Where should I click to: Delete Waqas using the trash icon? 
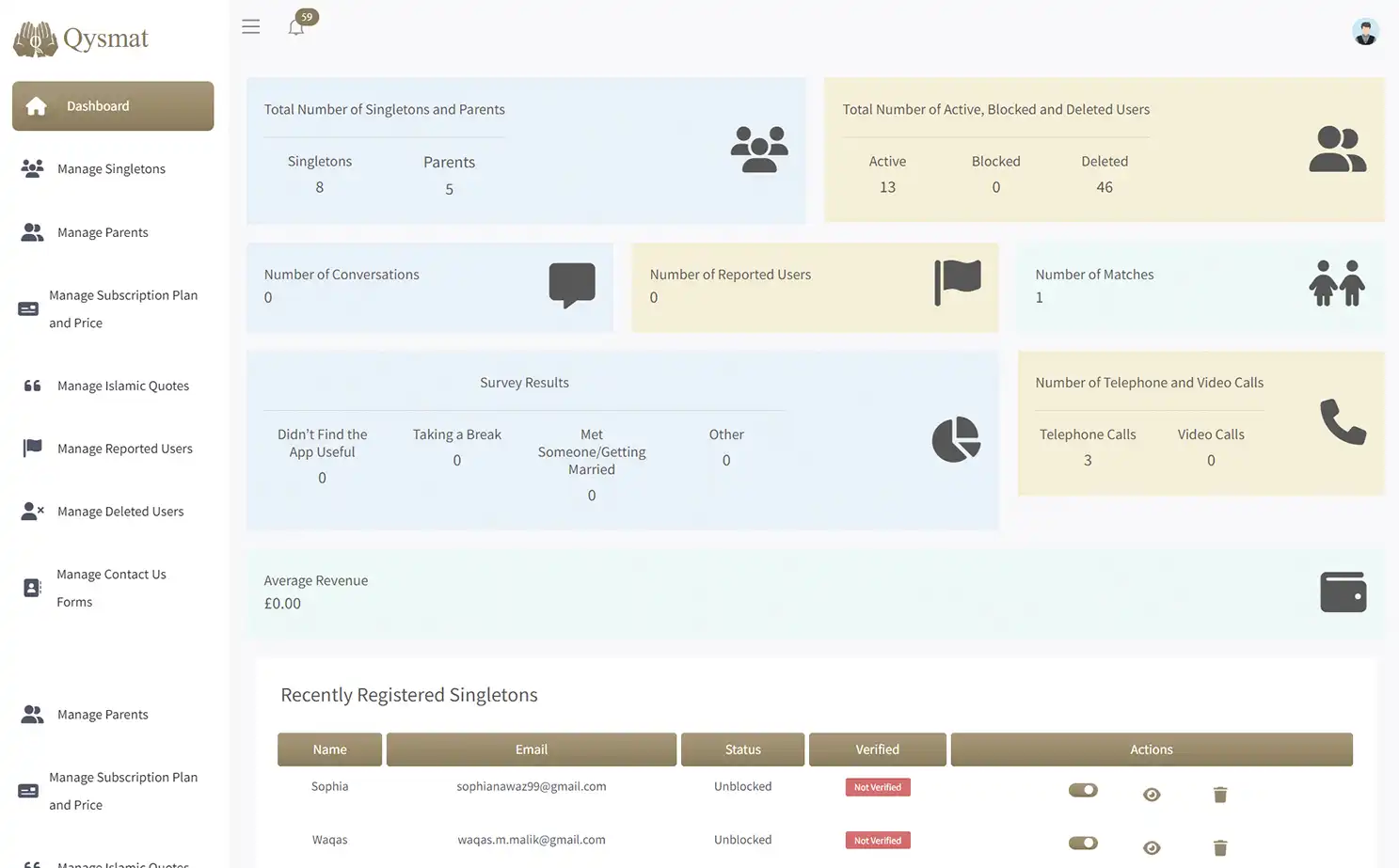[1220, 847]
